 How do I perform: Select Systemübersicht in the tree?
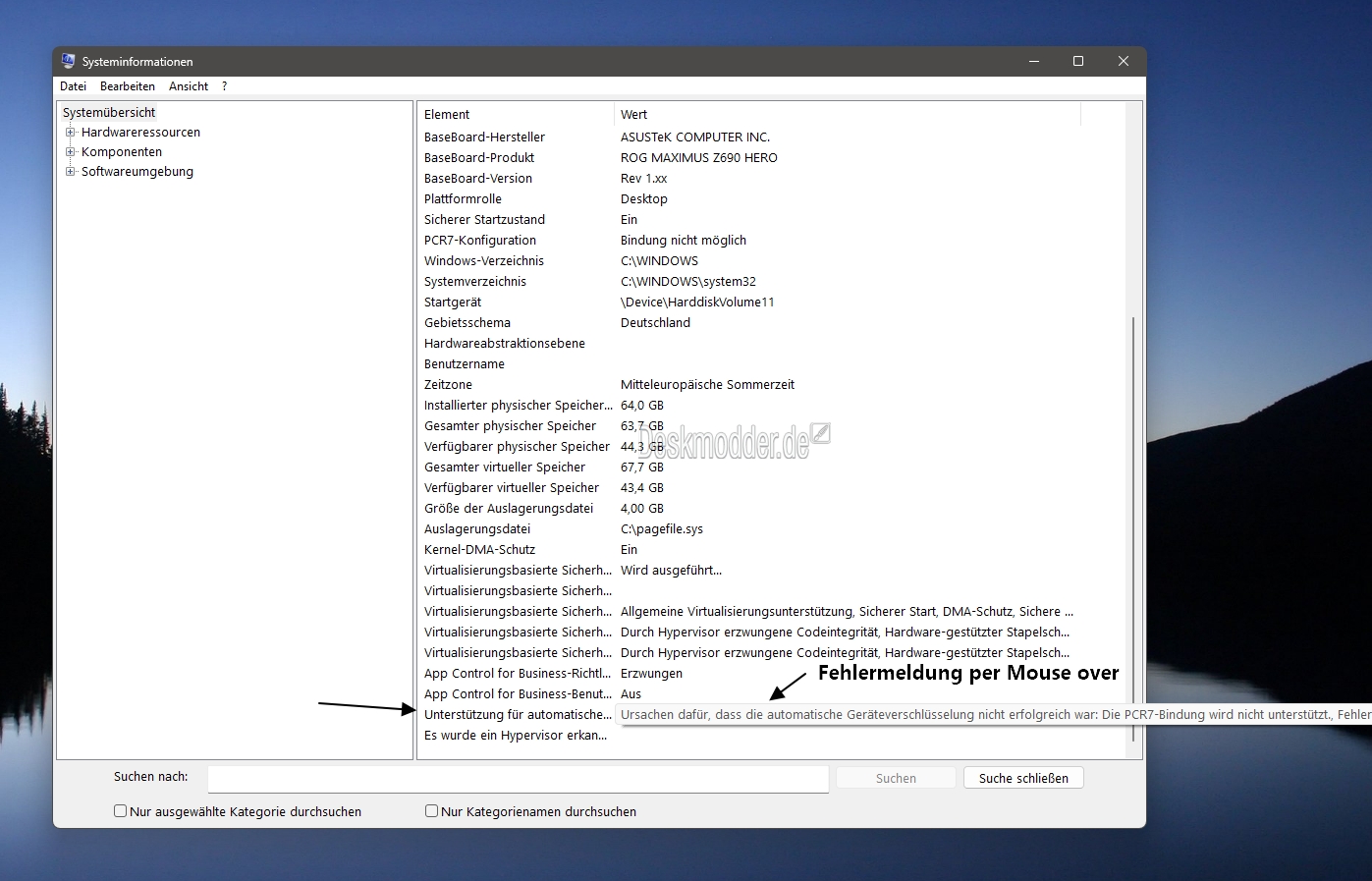[x=109, y=113]
